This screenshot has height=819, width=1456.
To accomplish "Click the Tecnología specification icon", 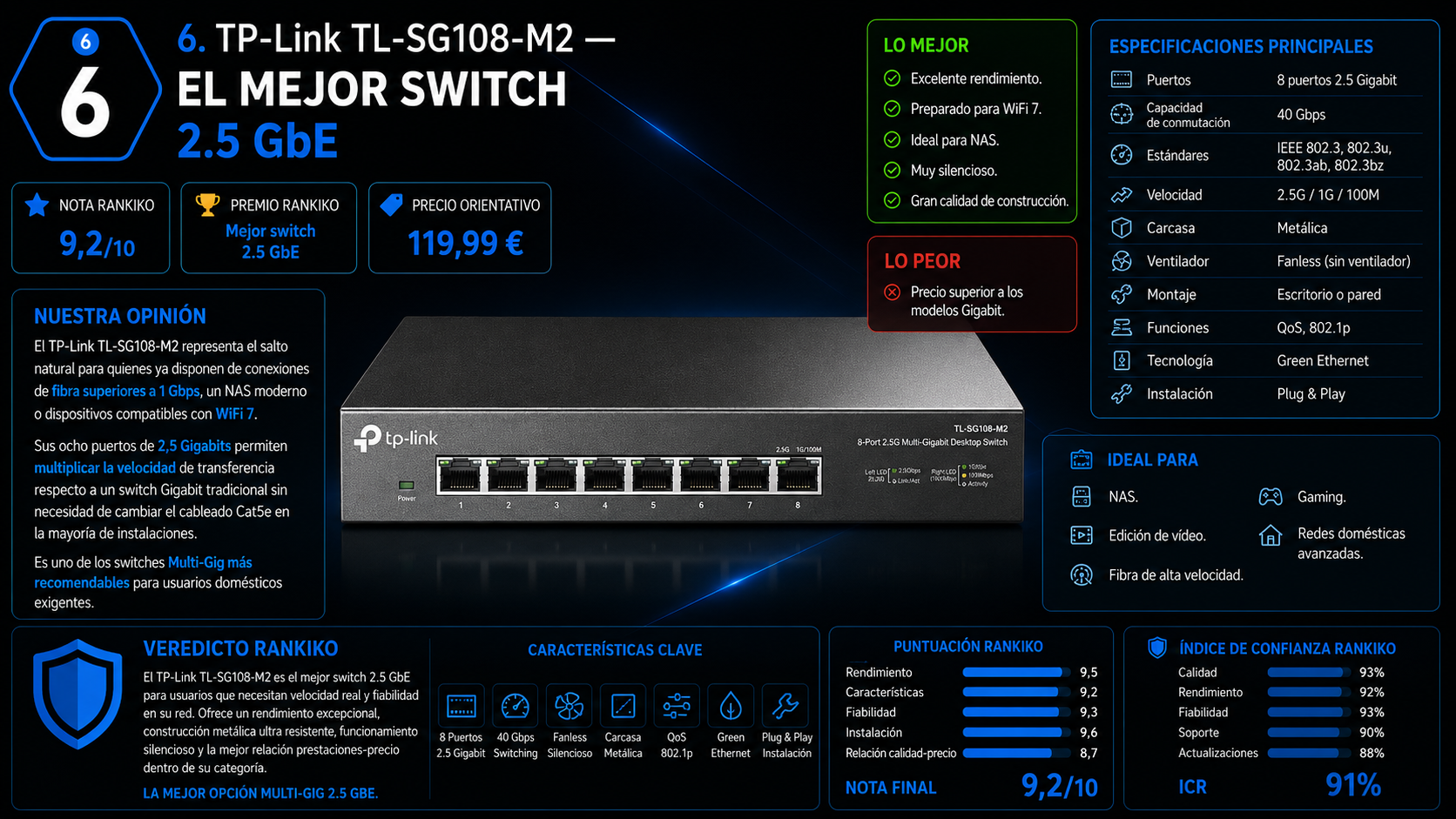I will (x=1122, y=360).
